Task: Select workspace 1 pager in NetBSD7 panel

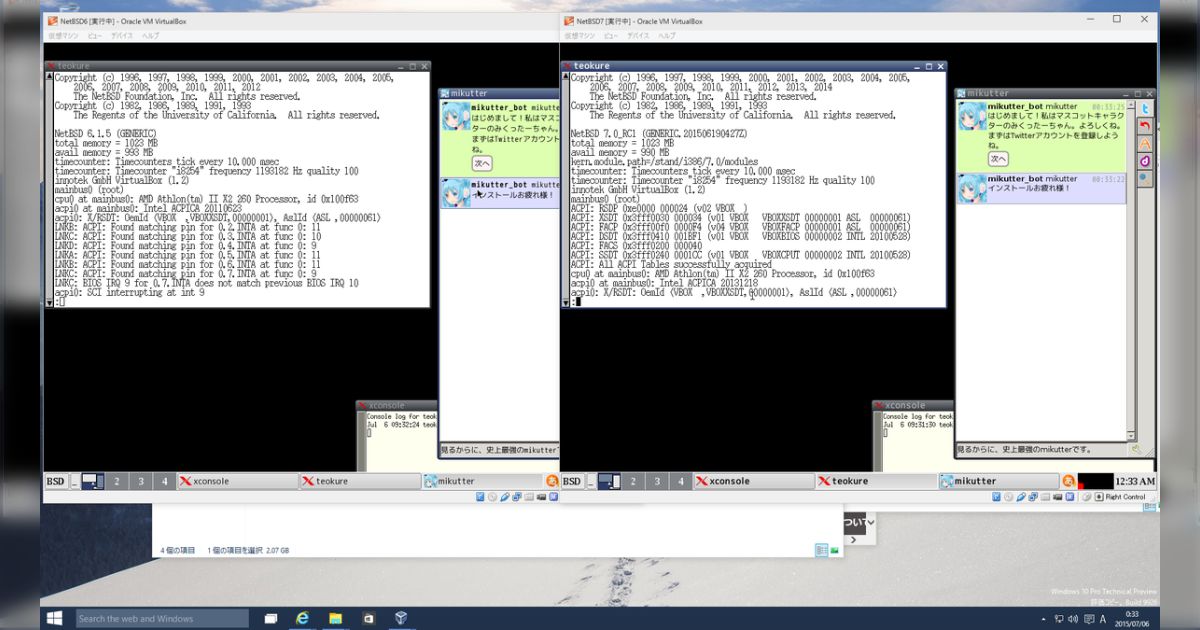Action: point(609,481)
